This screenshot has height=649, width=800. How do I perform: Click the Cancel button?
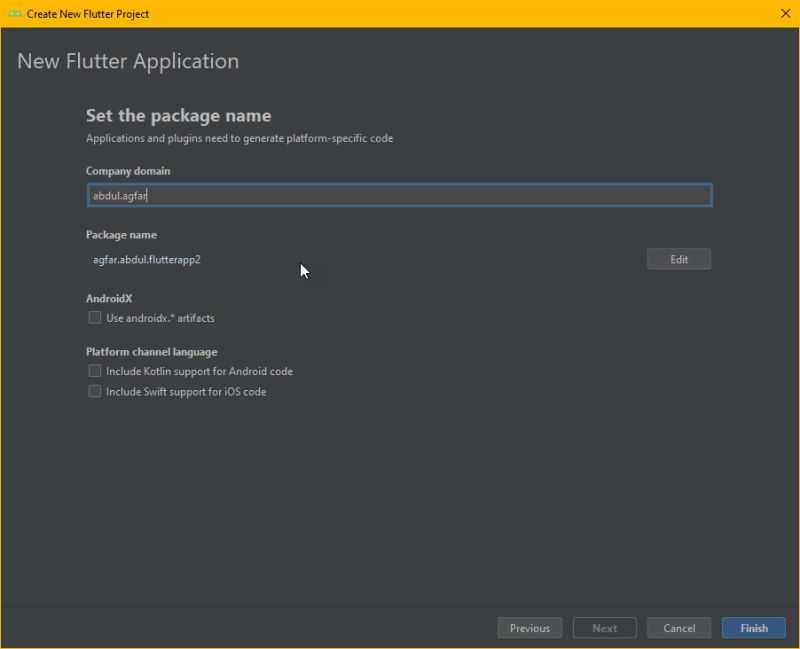pos(679,628)
